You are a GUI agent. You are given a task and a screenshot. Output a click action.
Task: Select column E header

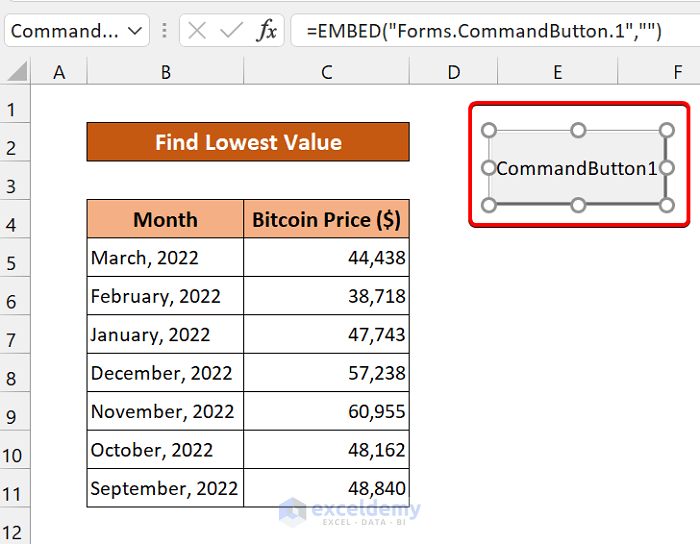pyautogui.click(x=558, y=71)
